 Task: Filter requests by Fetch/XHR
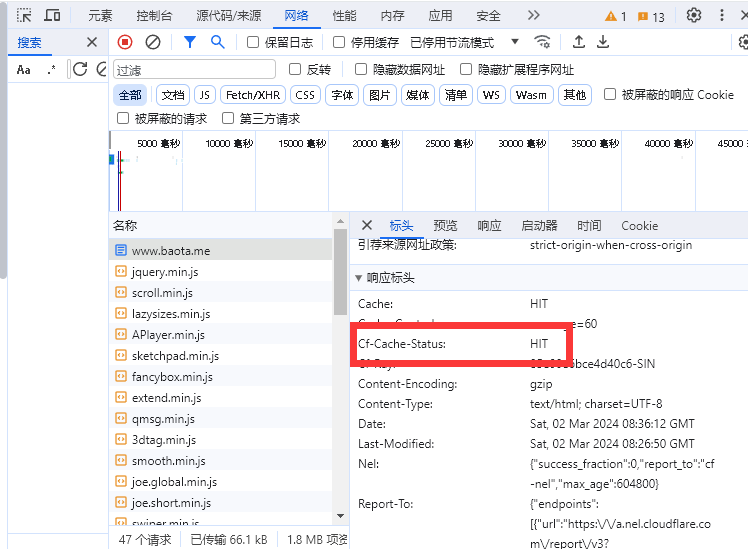point(252,95)
